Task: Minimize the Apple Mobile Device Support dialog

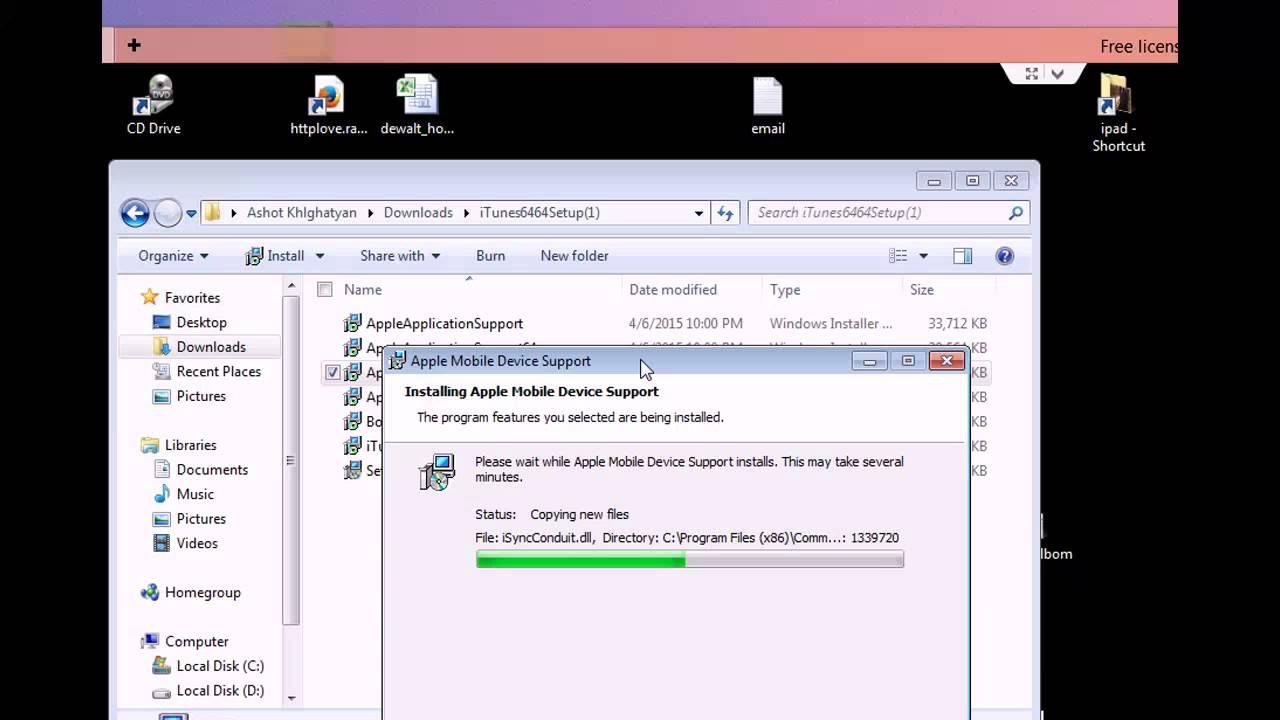Action: tap(870, 361)
